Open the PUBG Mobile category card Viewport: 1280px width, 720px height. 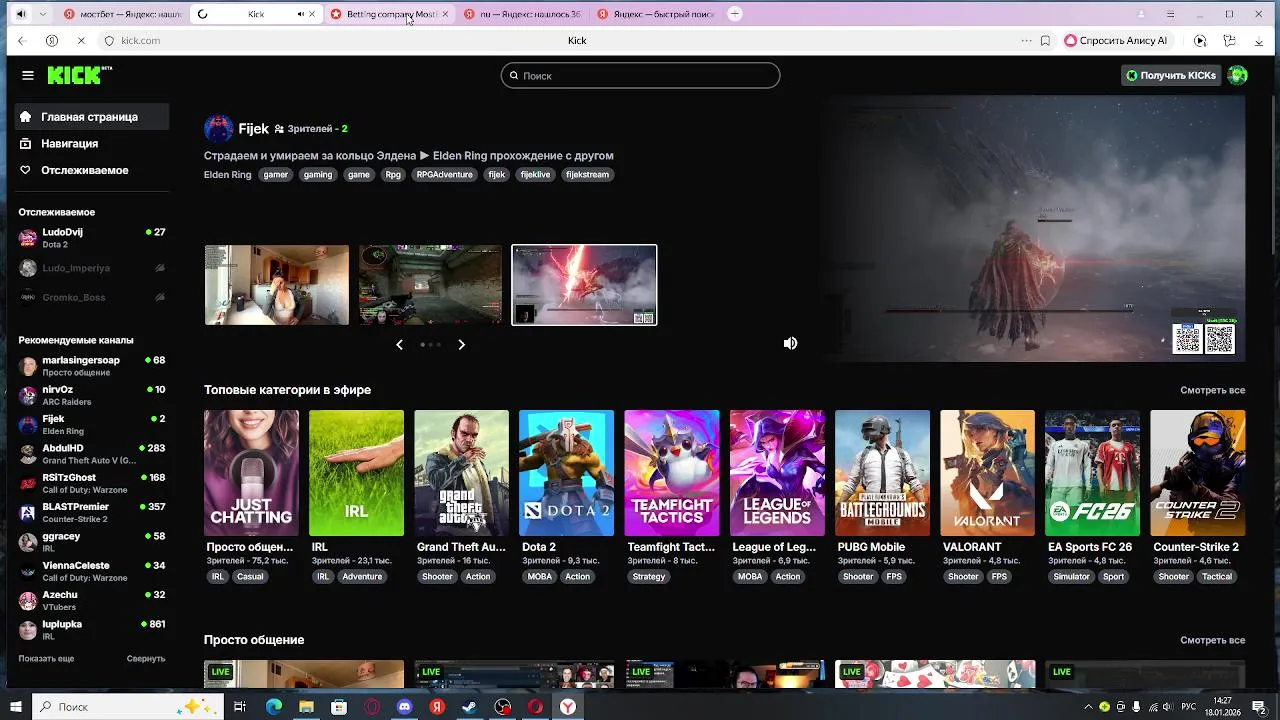click(x=882, y=473)
